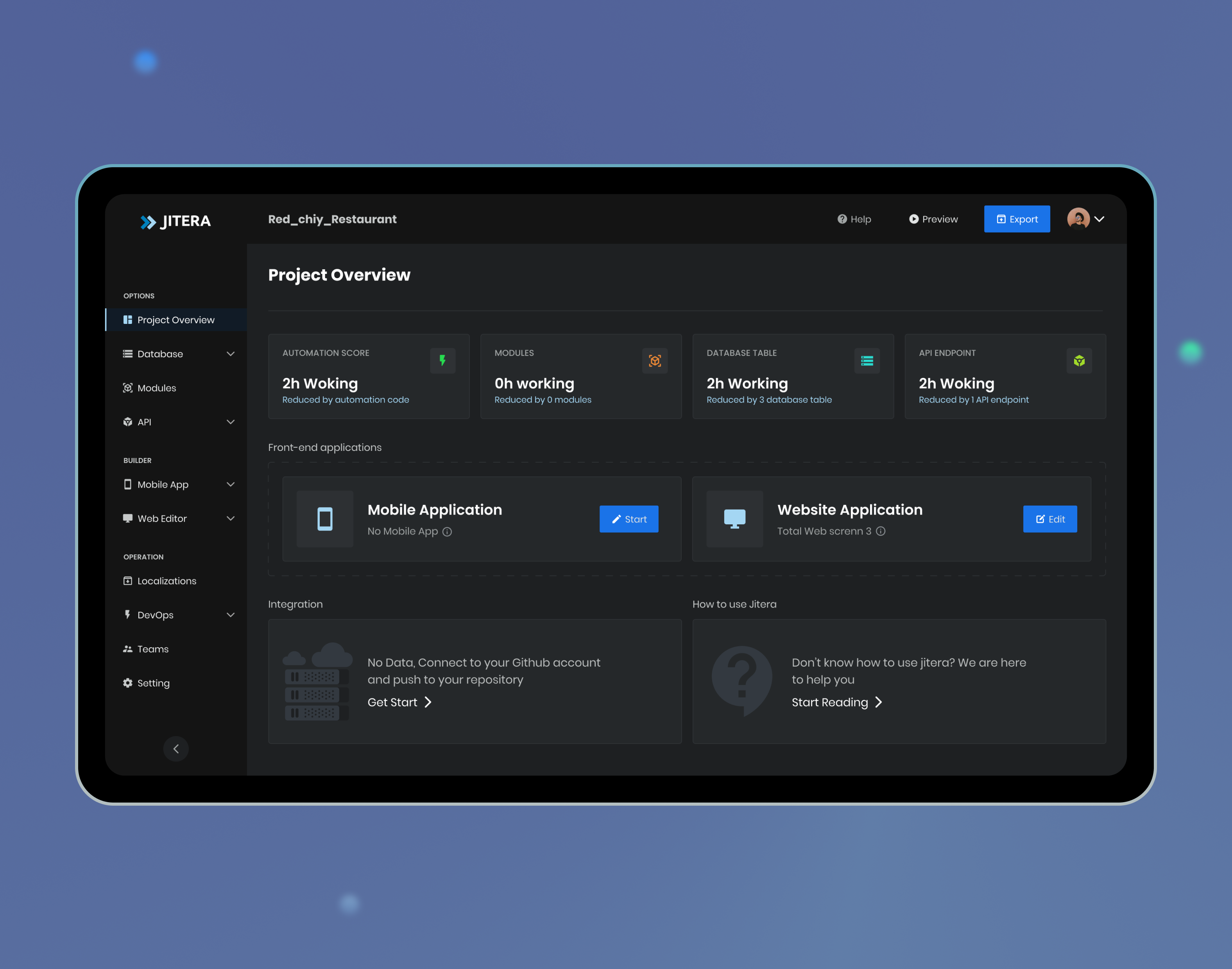The image size is (1232, 969).
Task: Click the Web Editor monitor icon in sidebar
Action: pyautogui.click(x=128, y=518)
